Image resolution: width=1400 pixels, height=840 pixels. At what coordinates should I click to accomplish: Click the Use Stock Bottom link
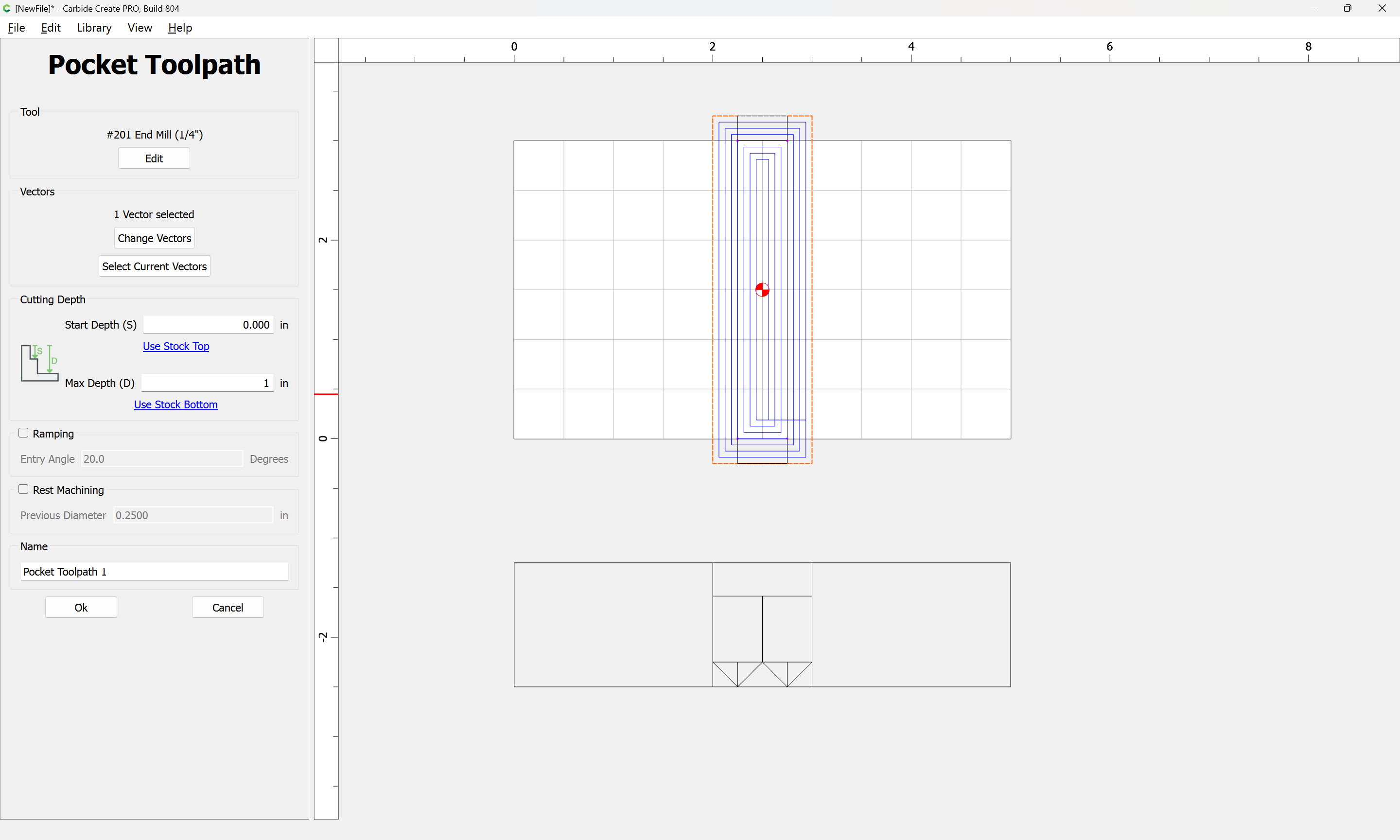point(175,405)
